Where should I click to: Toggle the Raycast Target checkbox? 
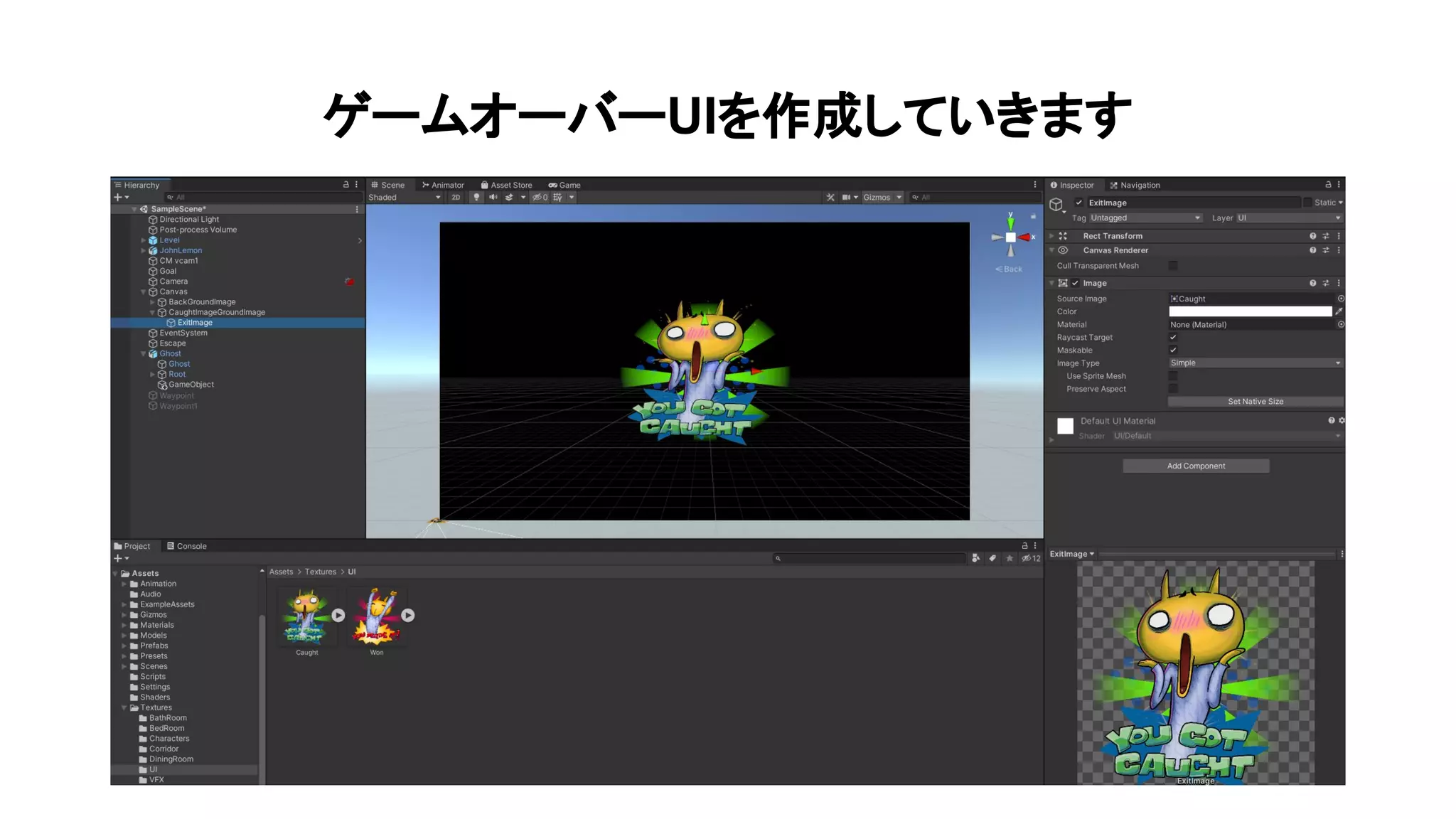[1173, 338]
